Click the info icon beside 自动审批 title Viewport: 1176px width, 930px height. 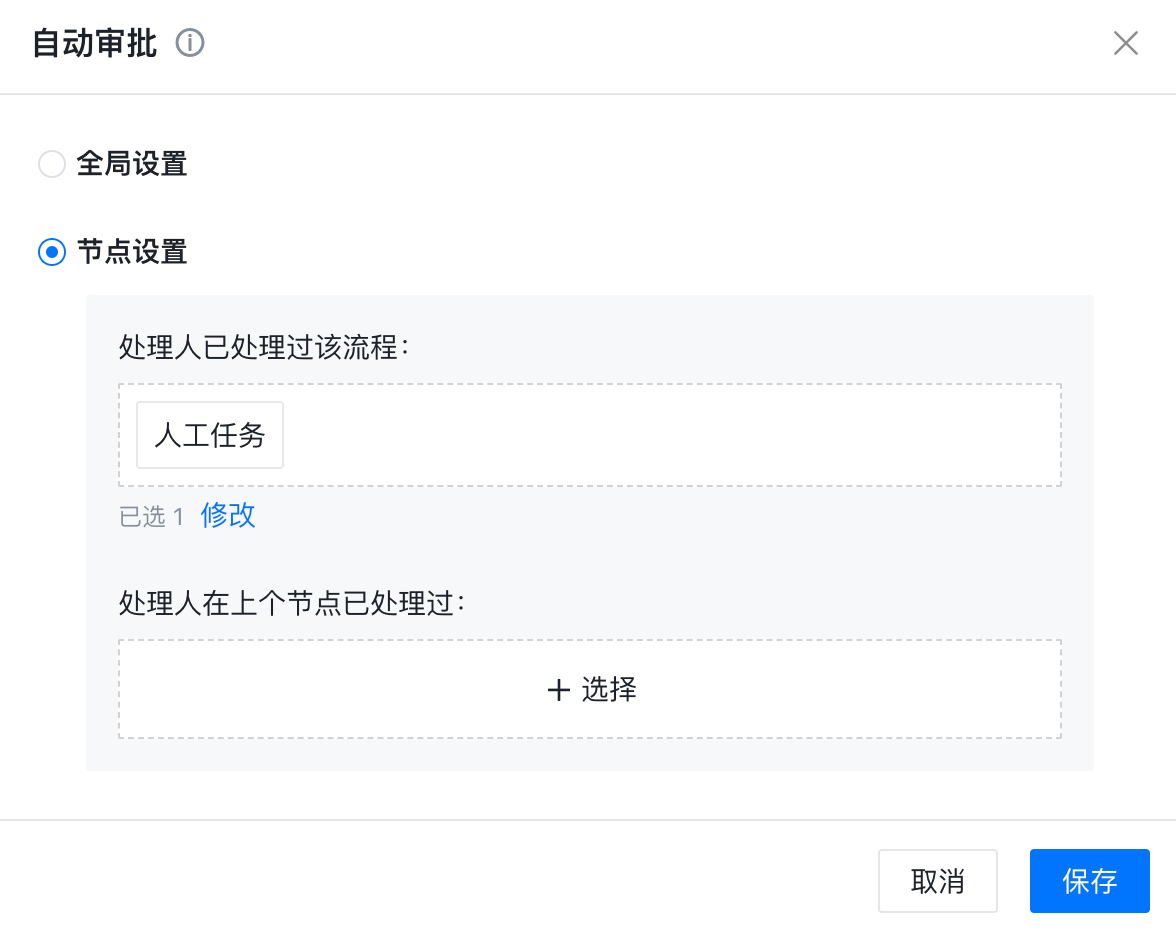point(190,44)
